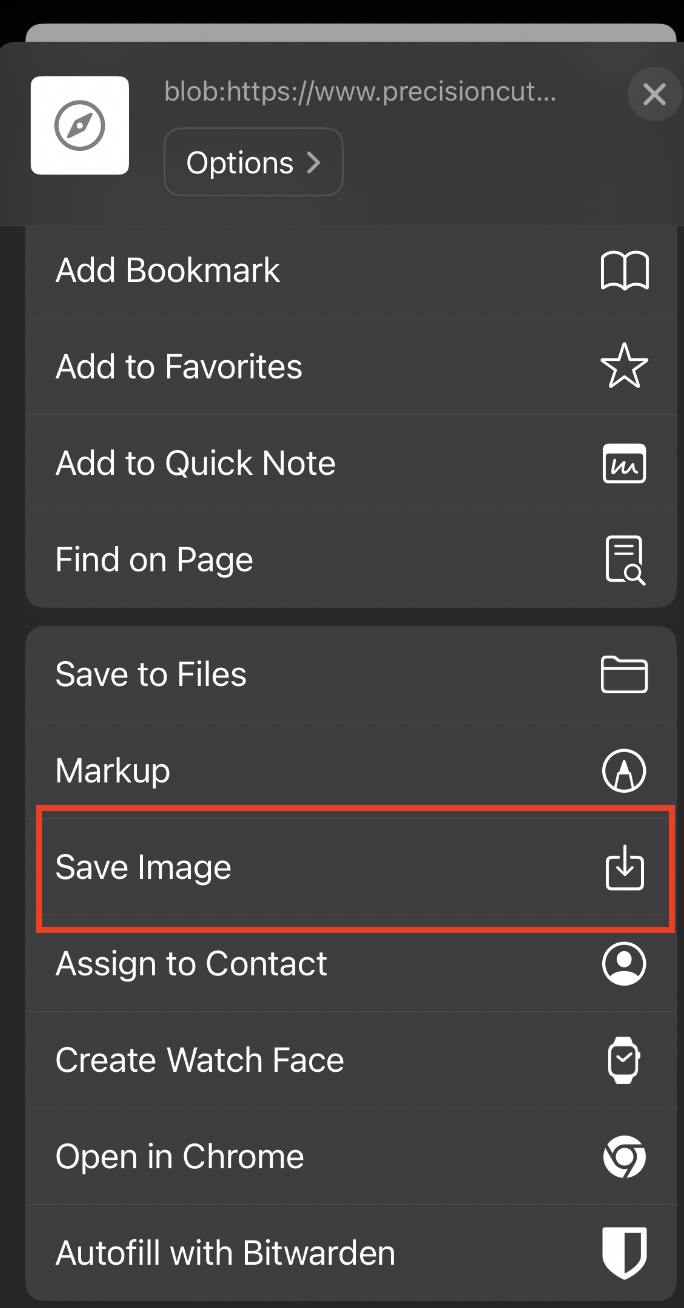
Task: Tap the Markup pen tip icon
Action: pos(625,771)
